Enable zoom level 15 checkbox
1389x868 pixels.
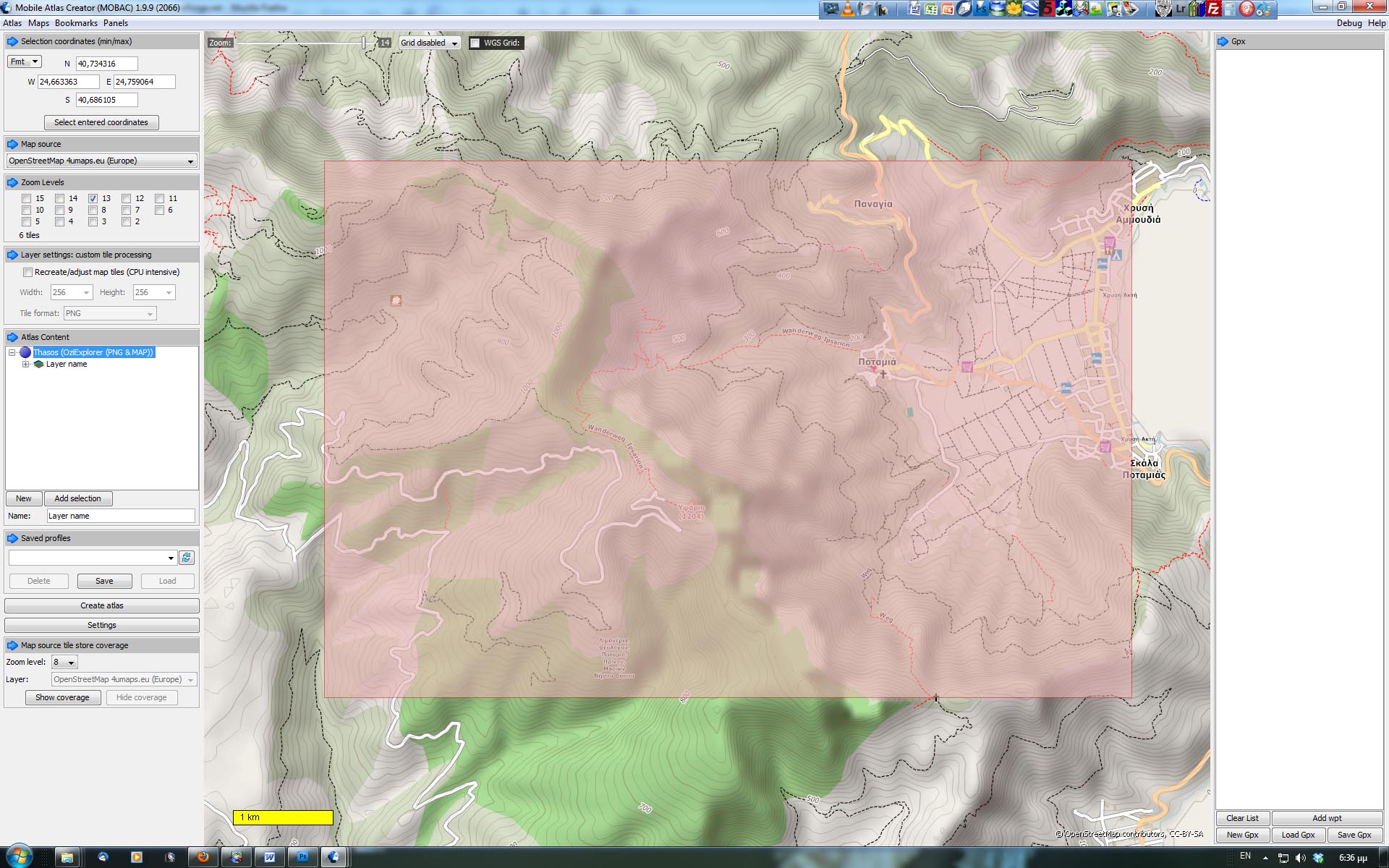click(x=27, y=199)
